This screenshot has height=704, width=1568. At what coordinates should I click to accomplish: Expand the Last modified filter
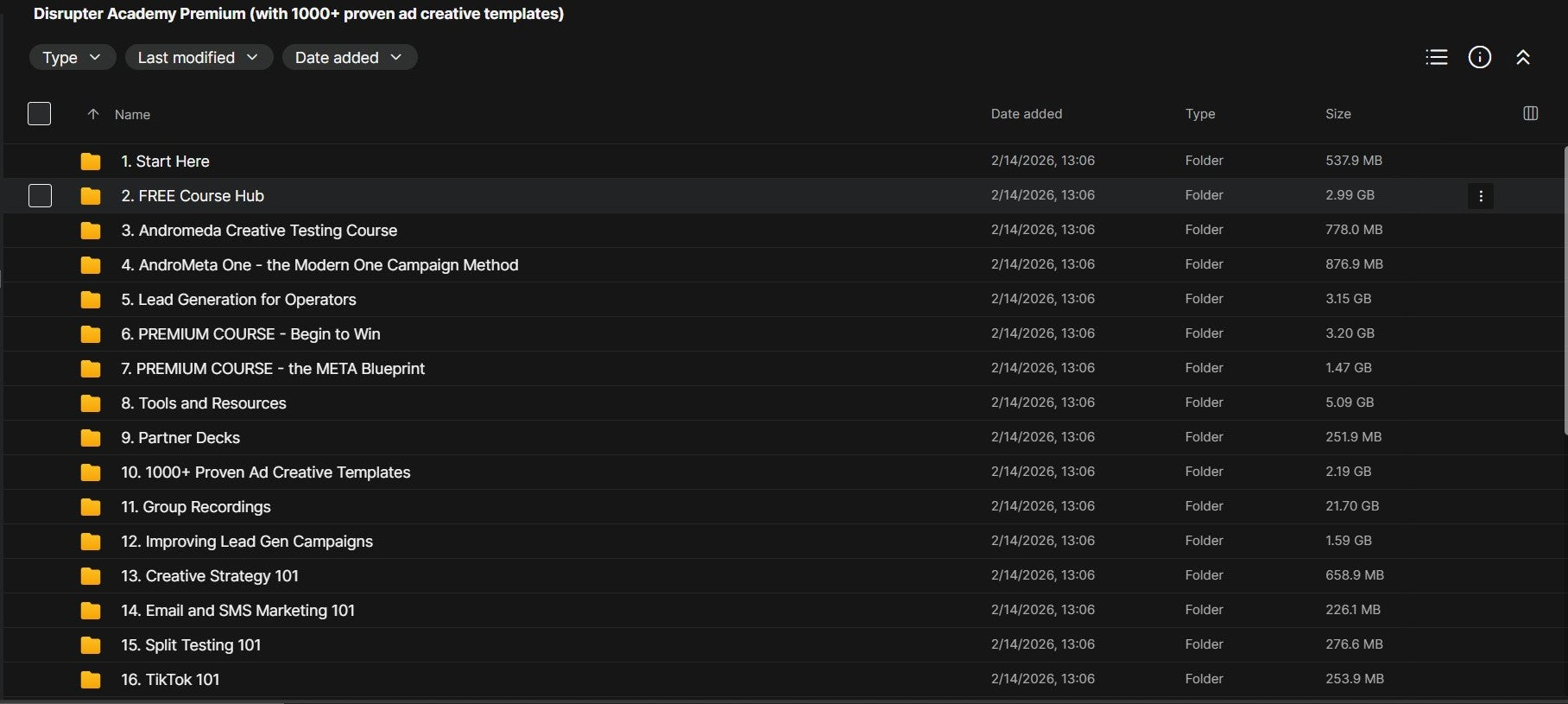(199, 57)
